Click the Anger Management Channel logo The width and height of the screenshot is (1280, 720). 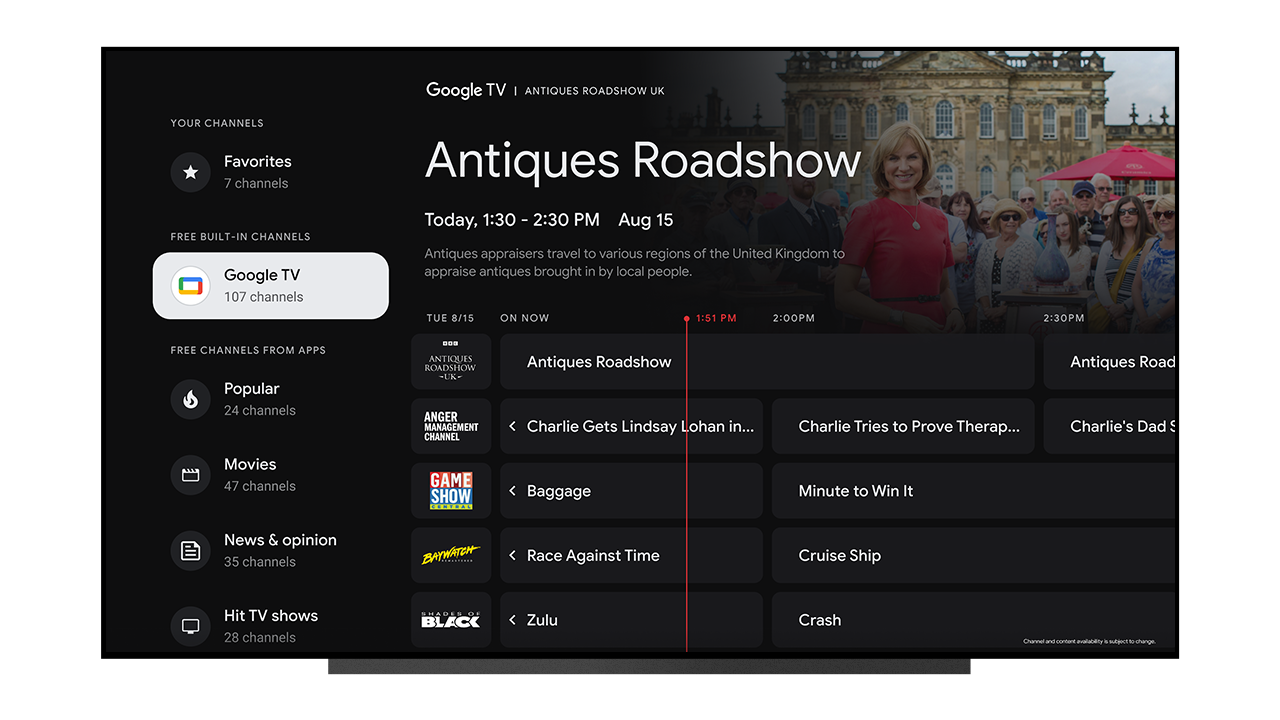click(451, 426)
